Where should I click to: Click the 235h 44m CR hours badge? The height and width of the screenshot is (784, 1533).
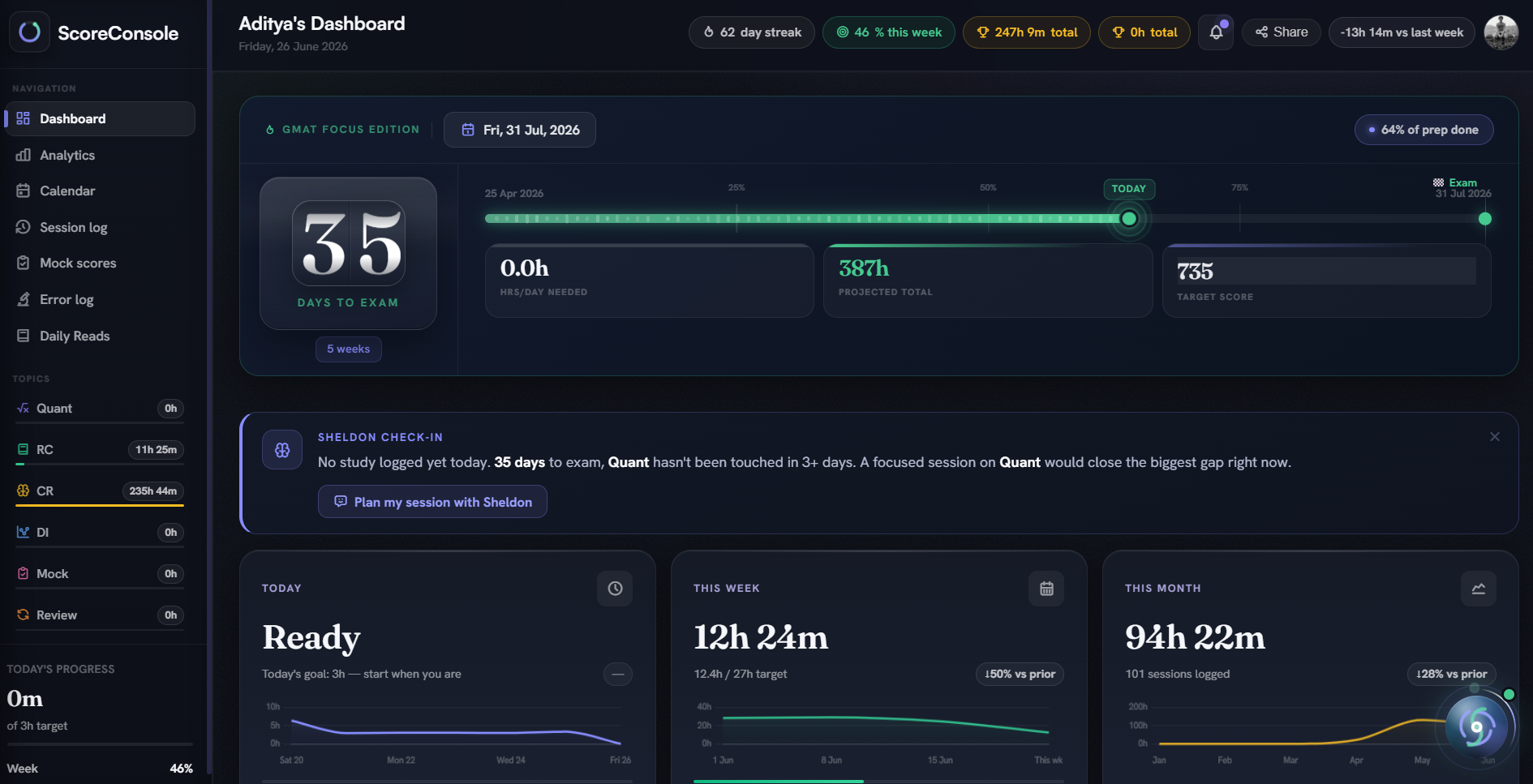152,491
